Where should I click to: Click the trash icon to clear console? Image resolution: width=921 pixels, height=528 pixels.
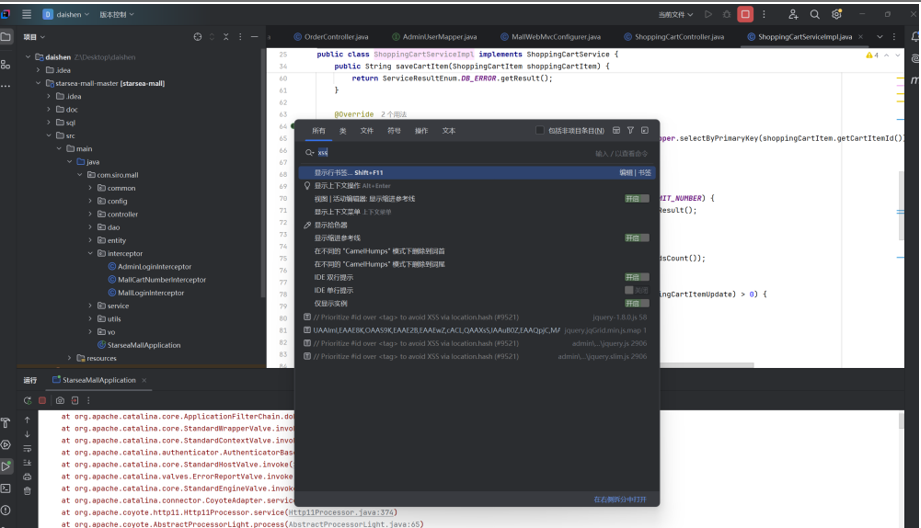[x=27, y=491]
